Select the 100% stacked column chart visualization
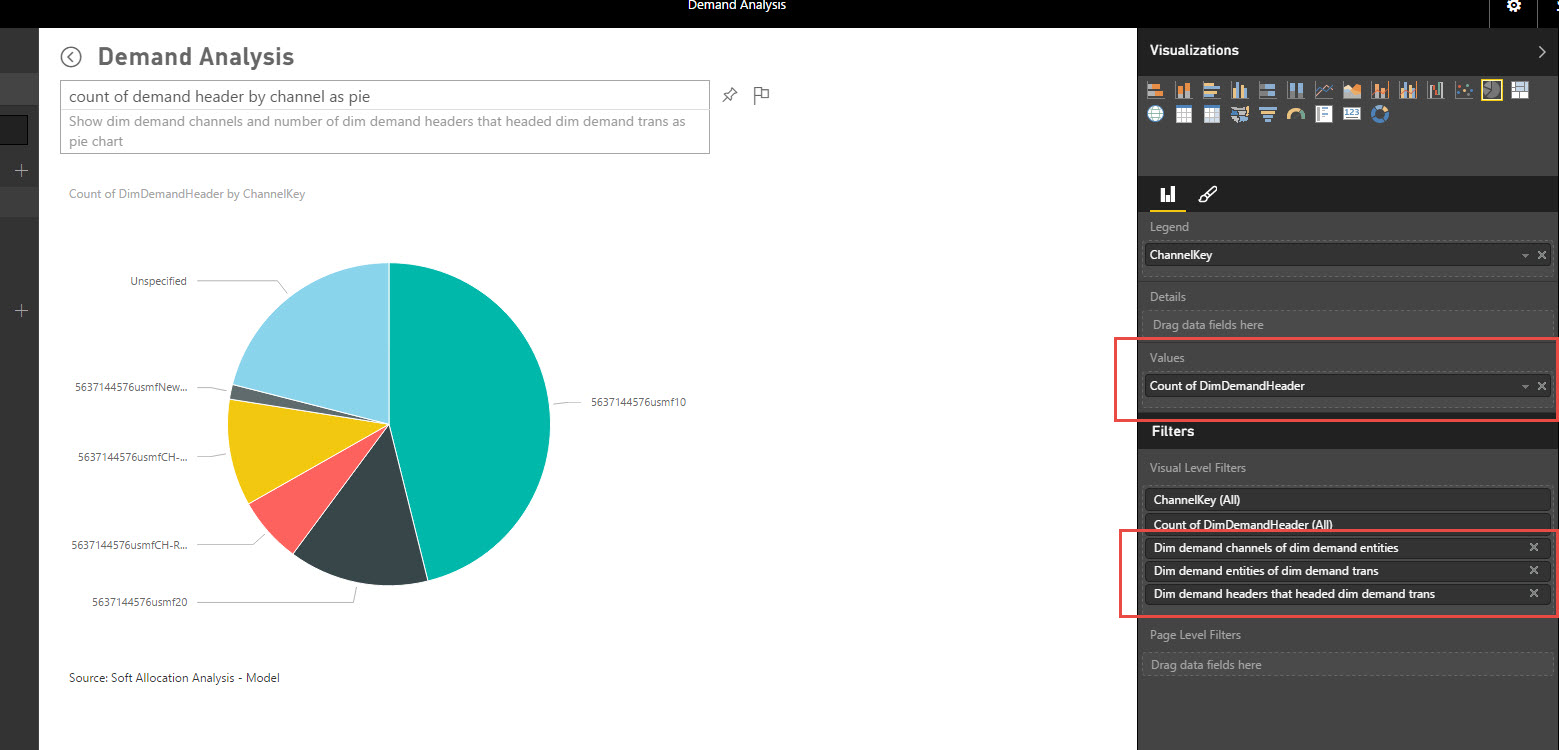The height and width of the screenshot is (750, 1559). pyautogui.click(x=1295, y=90)
